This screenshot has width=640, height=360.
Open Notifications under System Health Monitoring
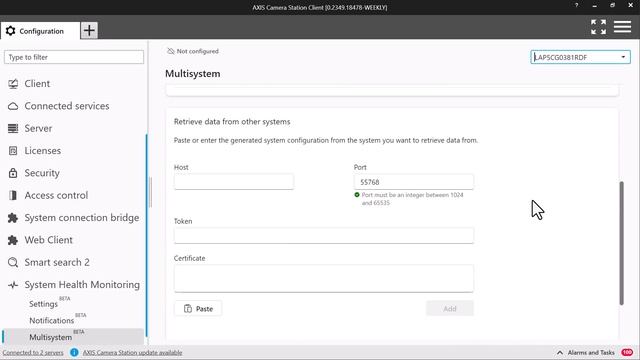tap(51, 321)
